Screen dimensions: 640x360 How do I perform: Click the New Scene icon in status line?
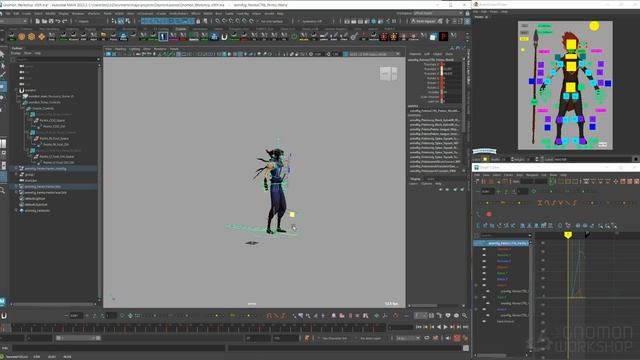coord(38,21)
